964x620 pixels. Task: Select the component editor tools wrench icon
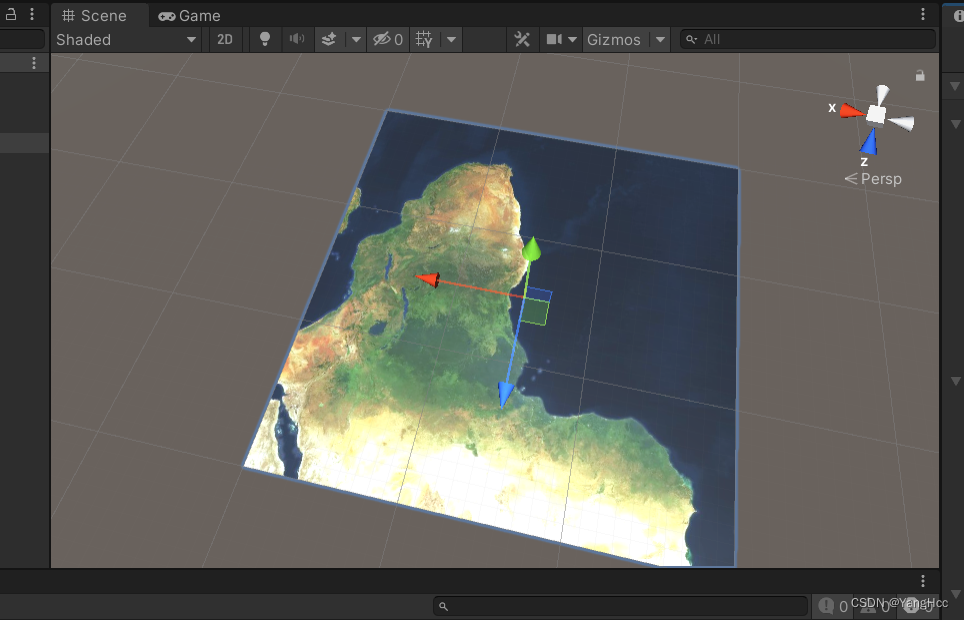(x=522, y=39)
